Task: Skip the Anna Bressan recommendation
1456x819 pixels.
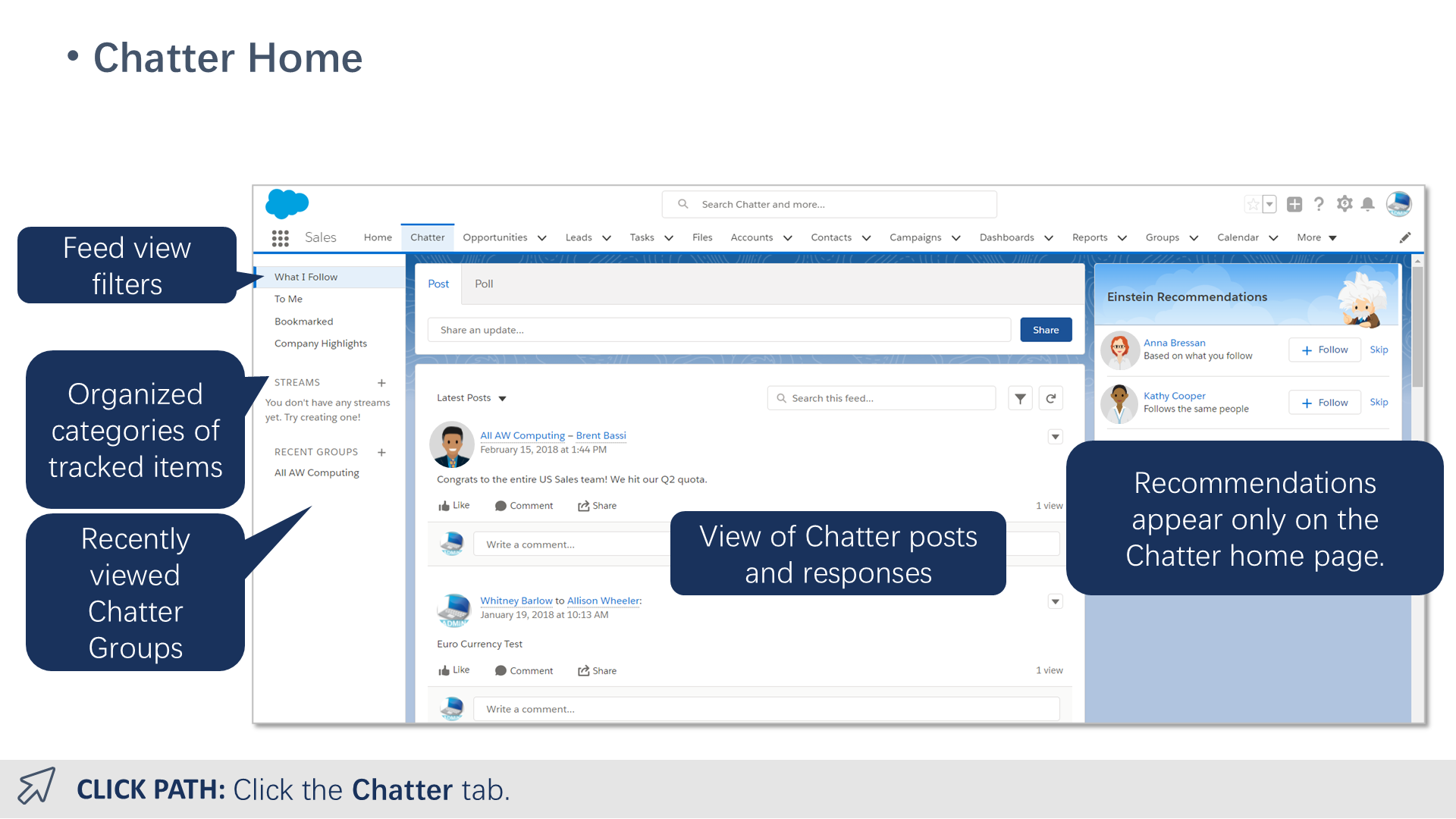Action: (1379, 350)
